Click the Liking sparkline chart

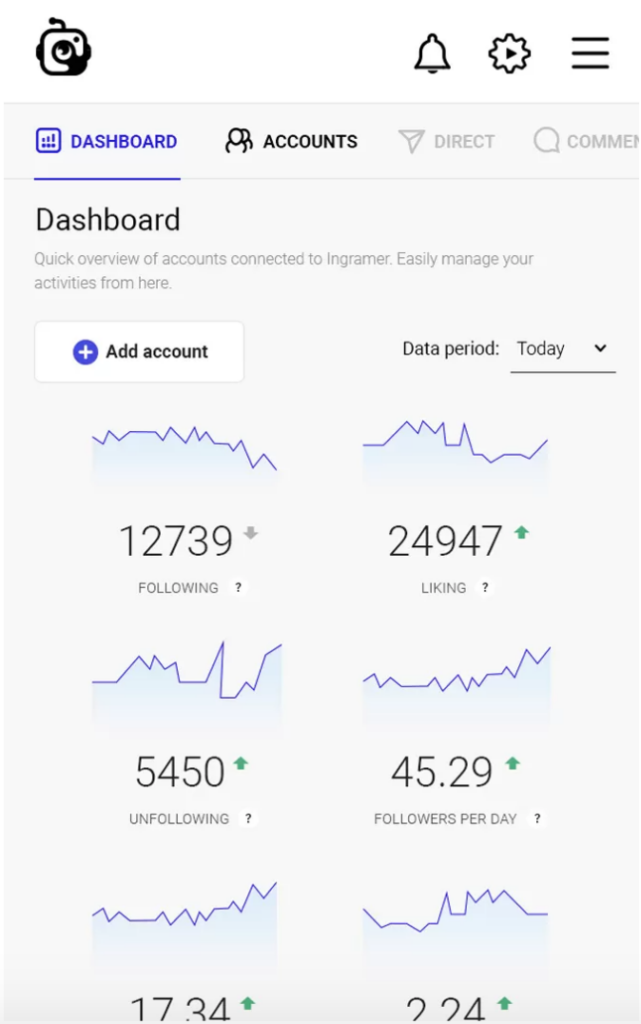[455, 450]
